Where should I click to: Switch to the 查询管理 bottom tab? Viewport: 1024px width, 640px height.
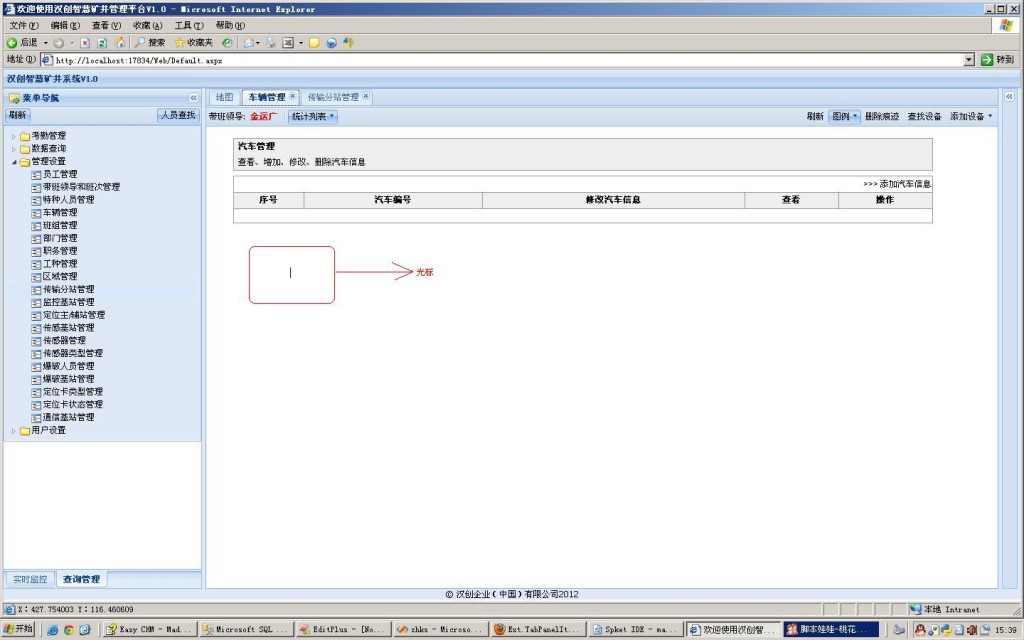82,579
